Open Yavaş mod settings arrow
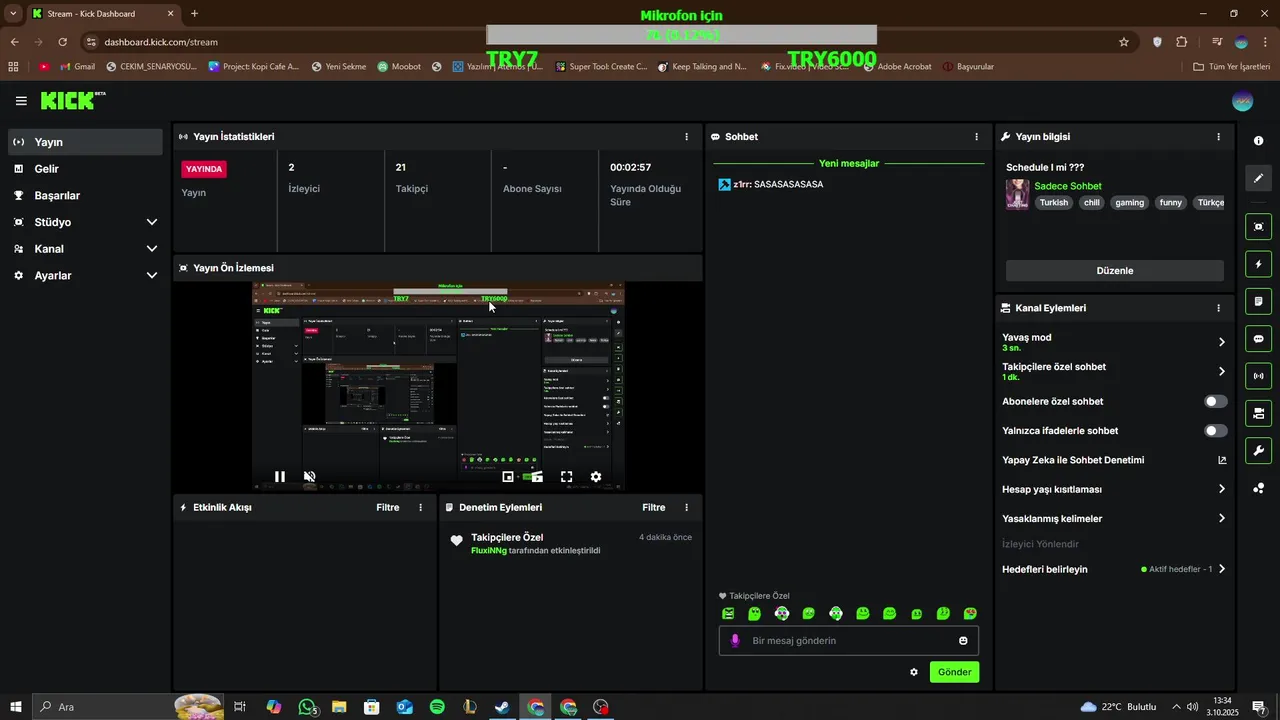Image resolution: width=1280 pixels, height=720 pixels. coord(1222,342)
